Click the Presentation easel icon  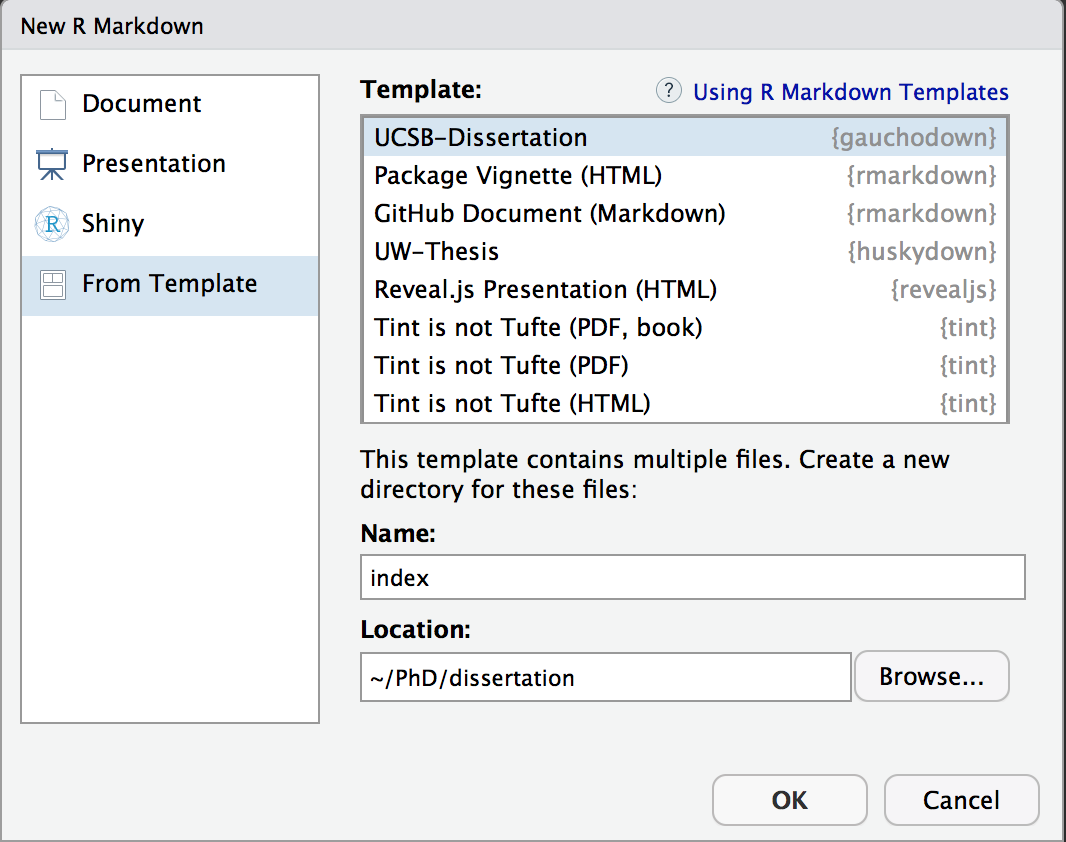51,165
